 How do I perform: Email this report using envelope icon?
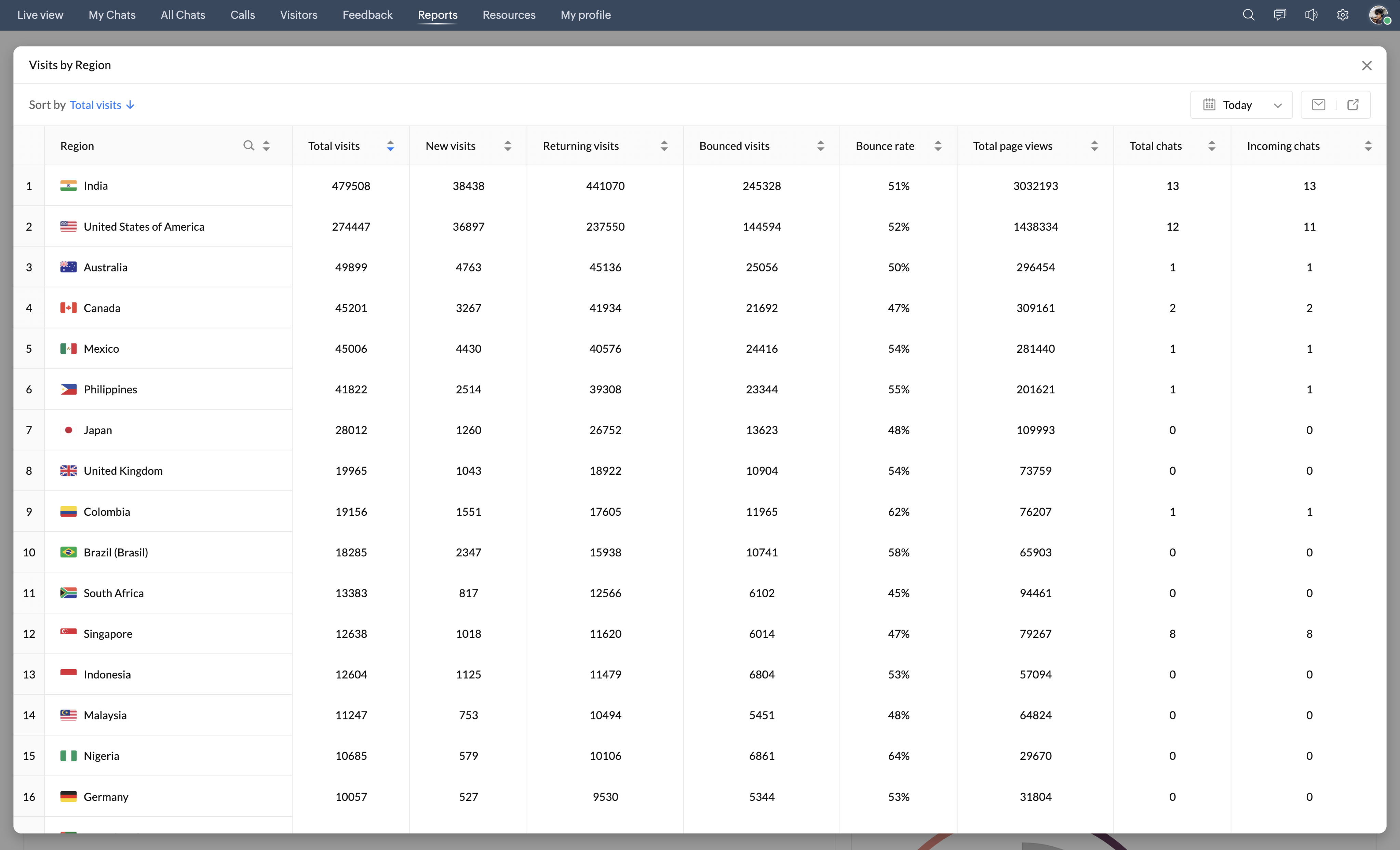tap(1318, 105)
